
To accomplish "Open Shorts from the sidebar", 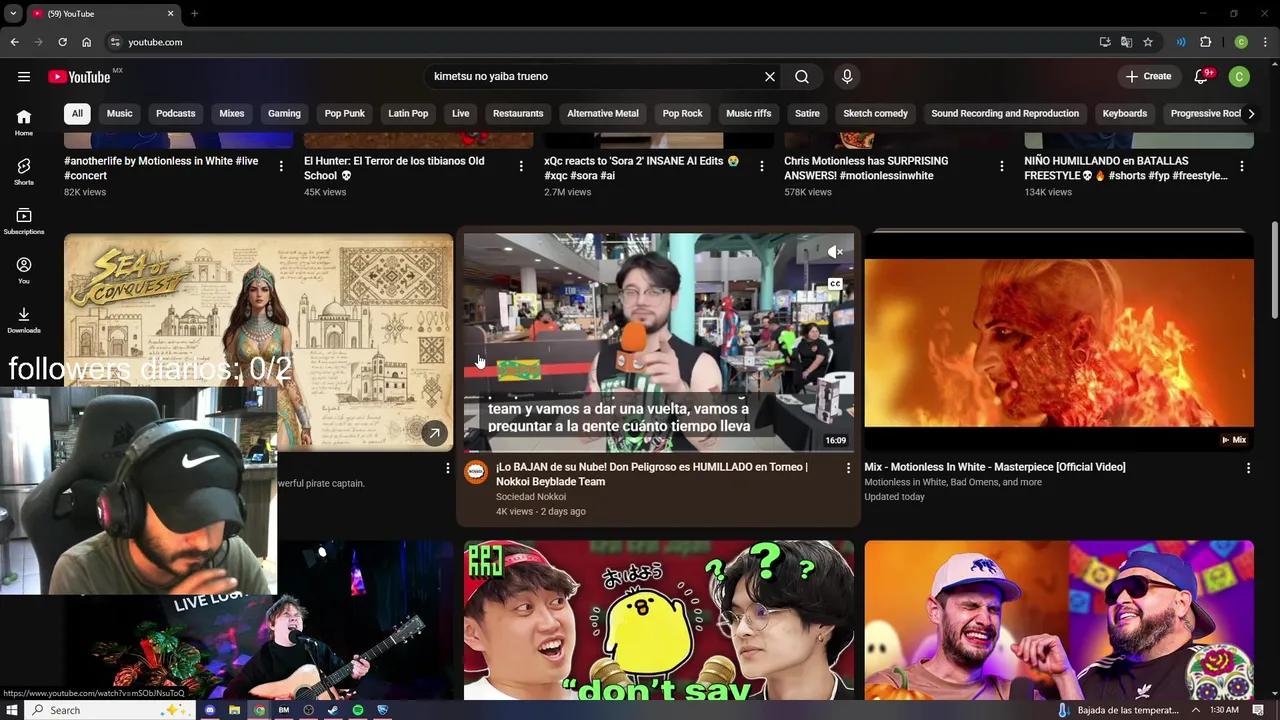I will (24, 171).
